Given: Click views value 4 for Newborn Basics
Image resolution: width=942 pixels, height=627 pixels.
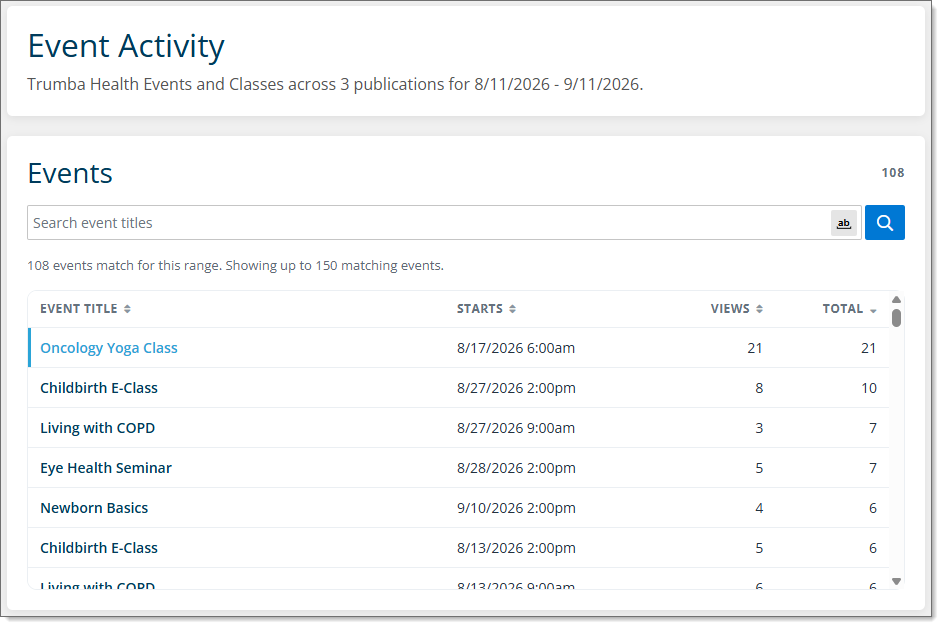Looking at the screenshot, I should [x=759, y=508].
